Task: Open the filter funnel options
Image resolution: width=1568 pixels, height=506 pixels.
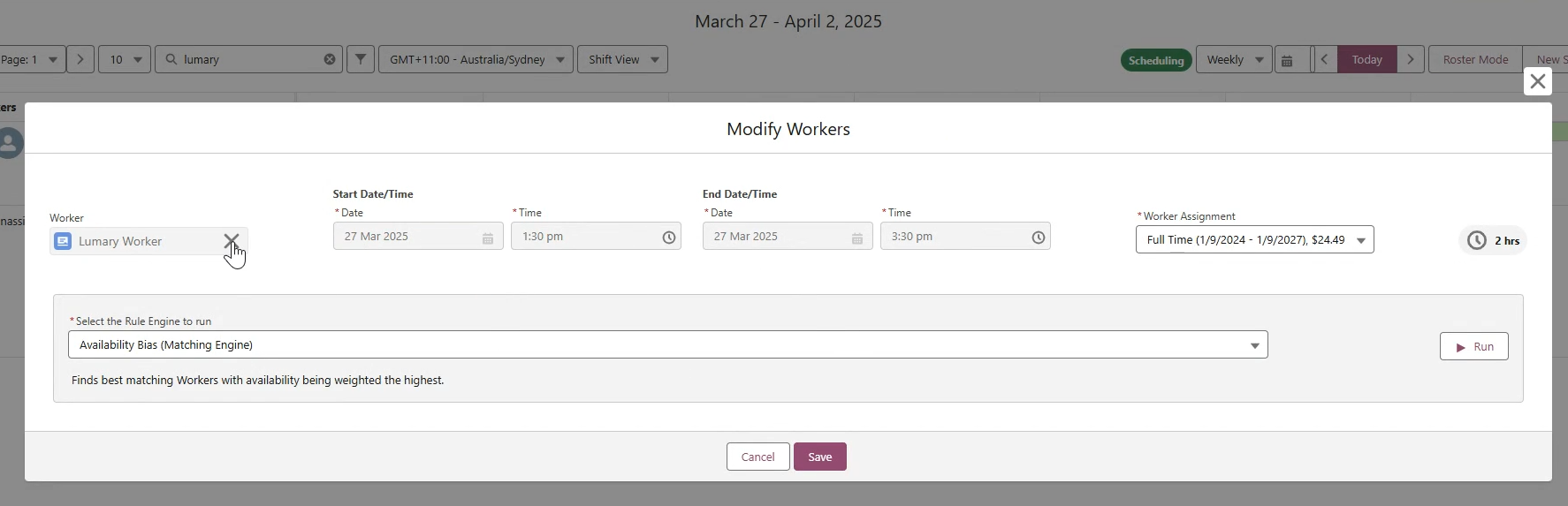Action: pos(361,59)
